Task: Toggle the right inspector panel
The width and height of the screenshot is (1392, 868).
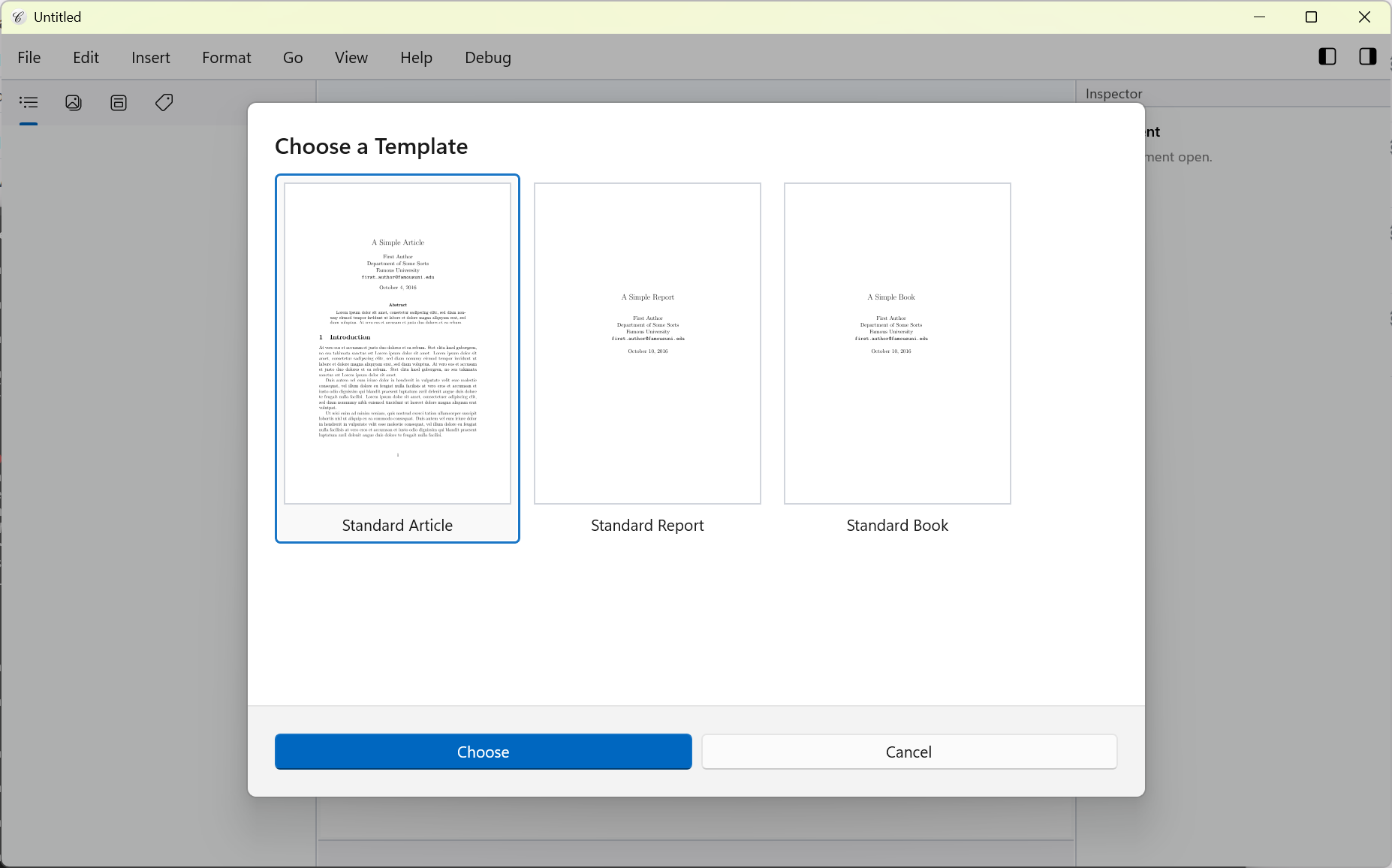Action: point(1368,56)
